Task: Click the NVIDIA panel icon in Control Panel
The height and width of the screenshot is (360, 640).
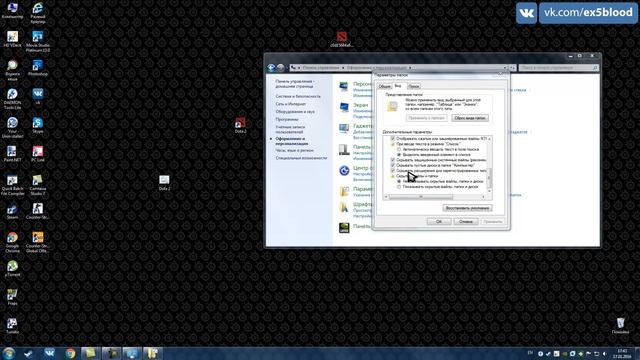Action: [344, 227]
